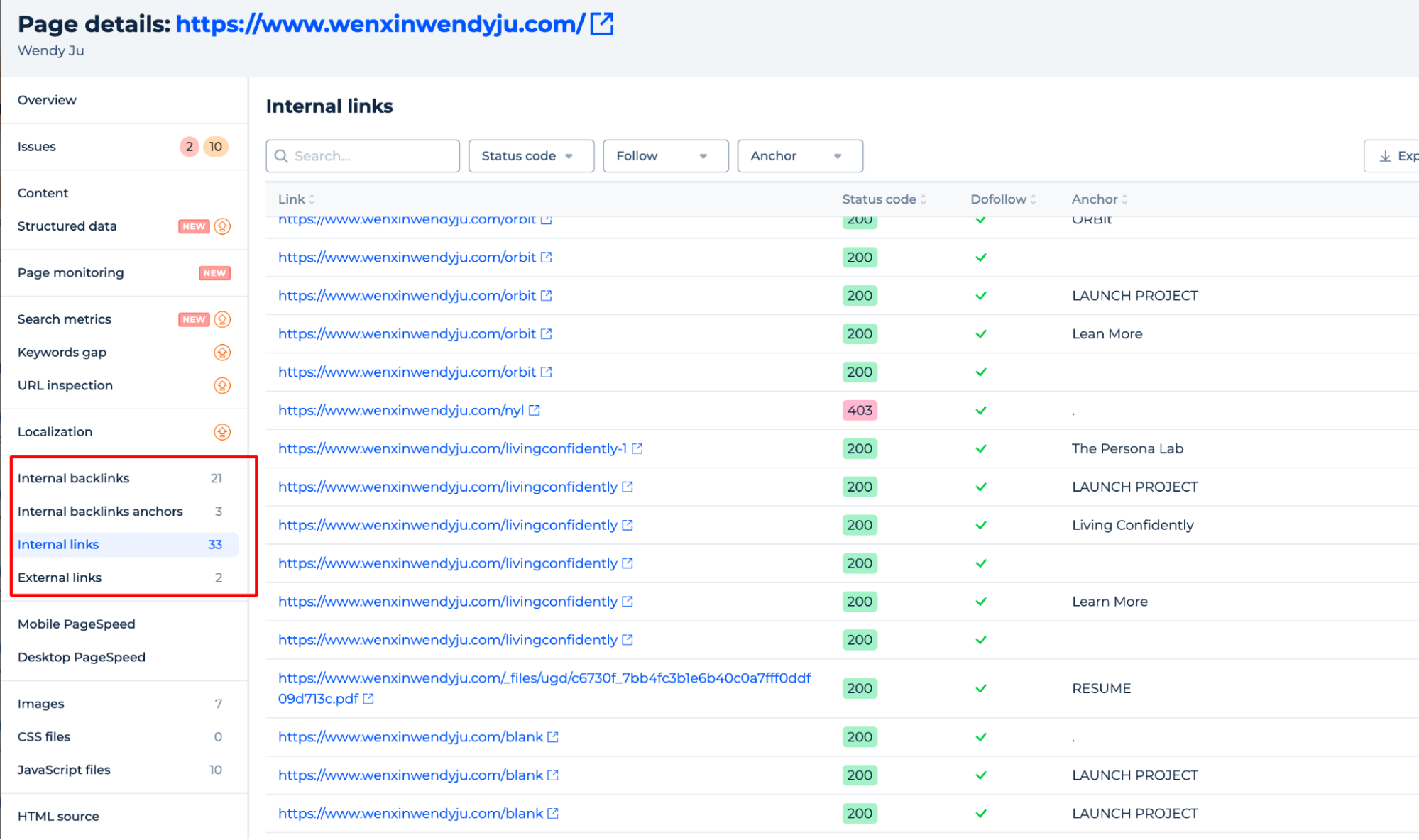Open HTML source section
Image resolution: width=1419 pixels, height=840 pixels.
point(58,817)
